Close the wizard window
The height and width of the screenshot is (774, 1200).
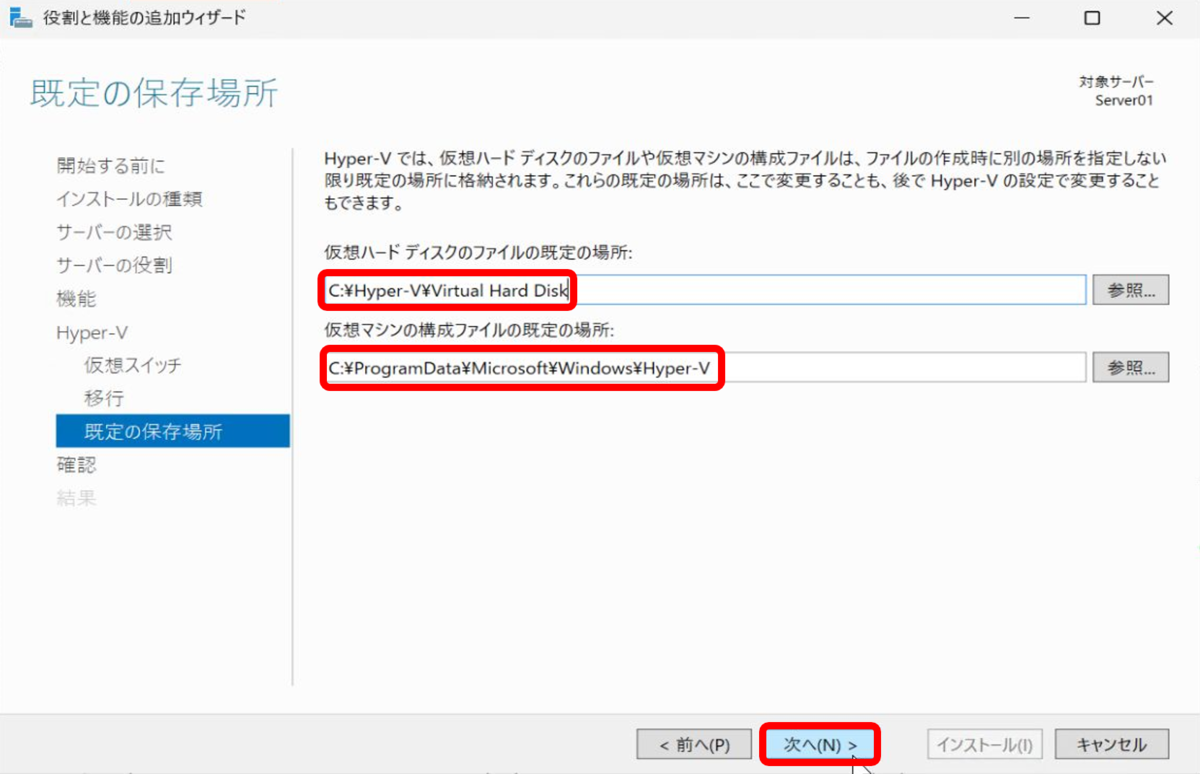pyautogui.click(x=1164, y=18)
